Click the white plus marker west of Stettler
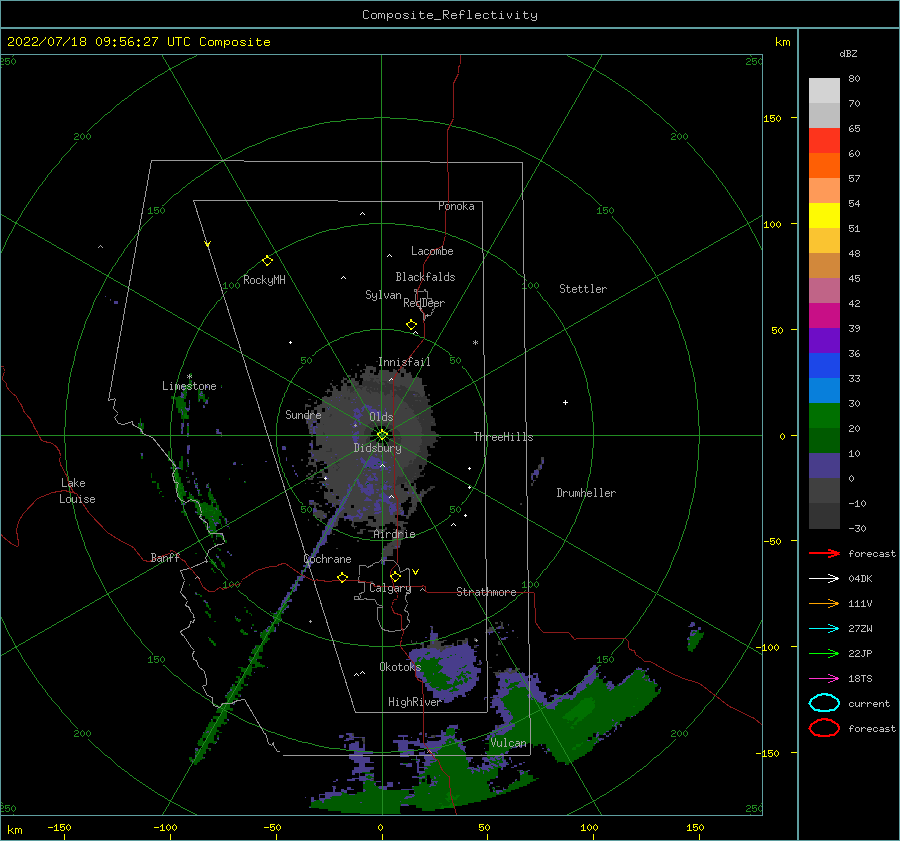This screenshot has height=841, width=900. 565,402
